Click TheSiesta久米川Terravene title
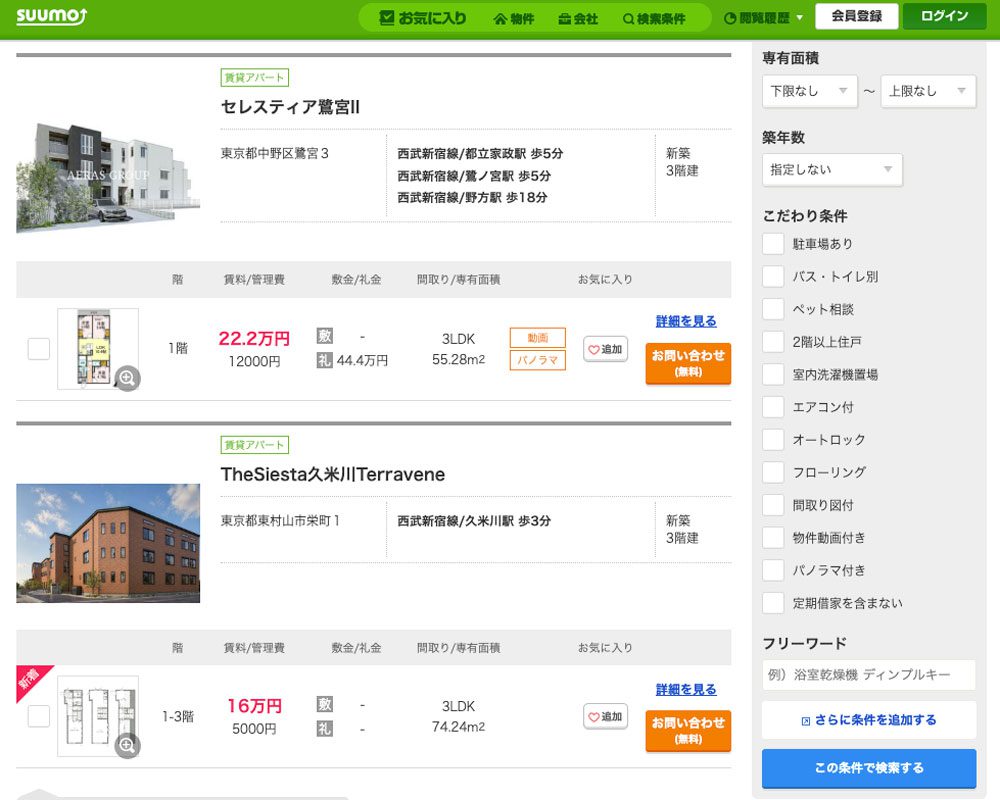 tap(332, 474)
